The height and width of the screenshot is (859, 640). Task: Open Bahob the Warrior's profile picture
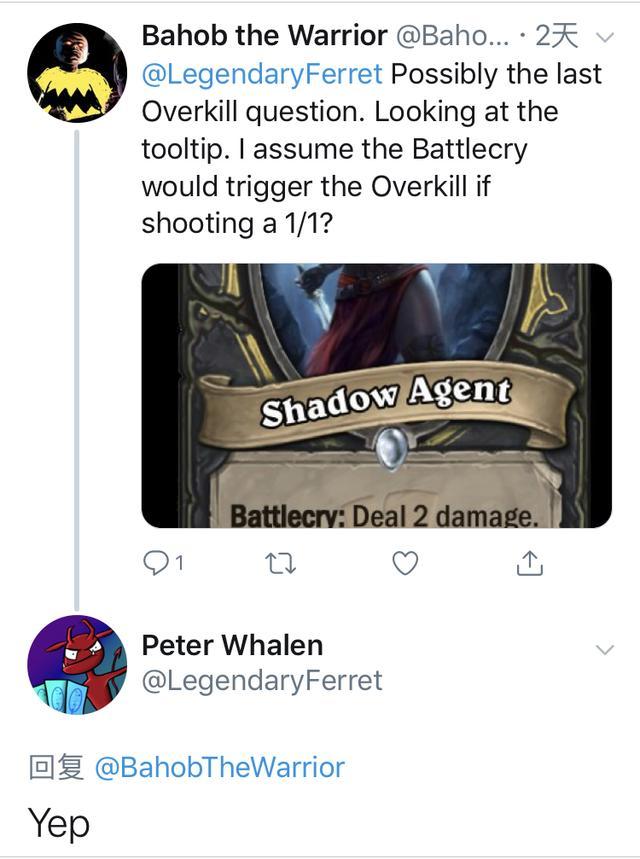(x=77, y=71)
